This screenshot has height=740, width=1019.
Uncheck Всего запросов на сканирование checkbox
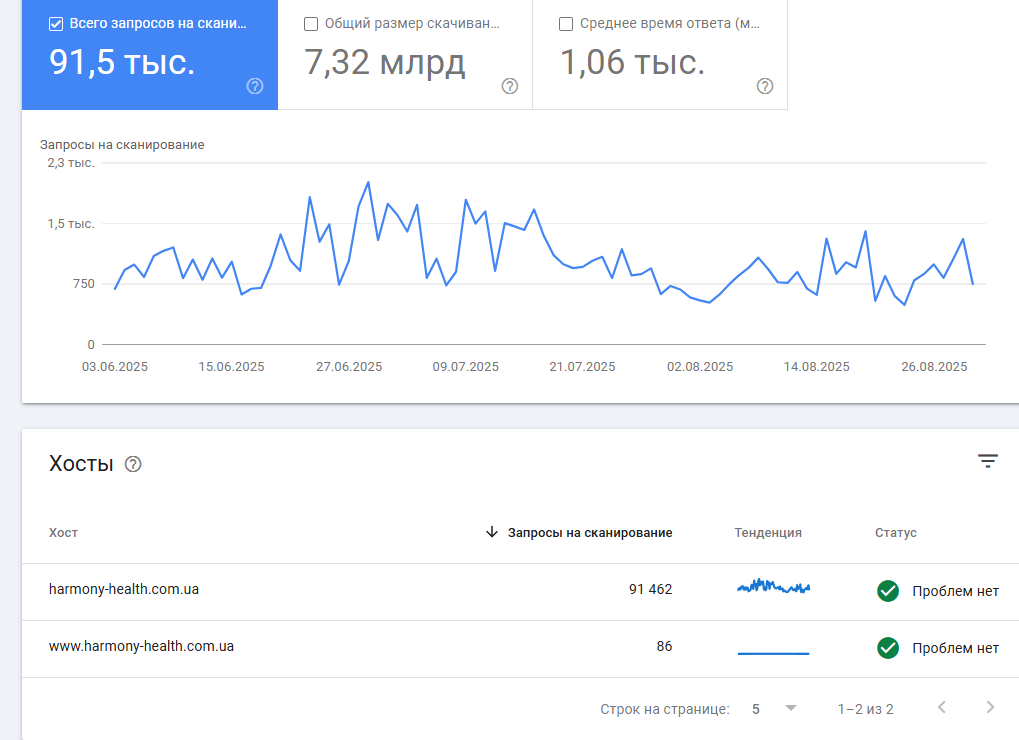click(56, 24)
